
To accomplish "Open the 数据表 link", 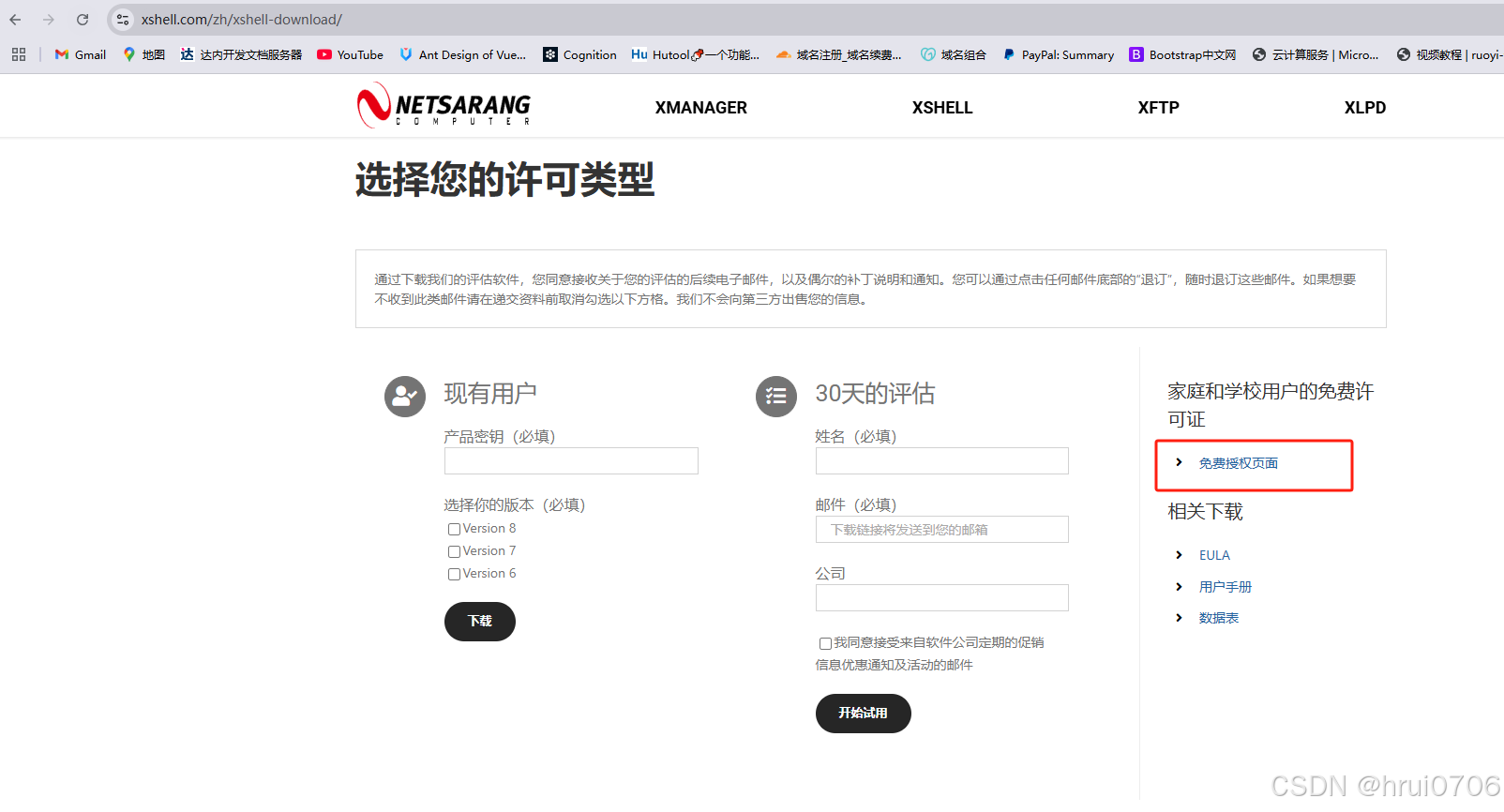I will [x=1219, y=618].
